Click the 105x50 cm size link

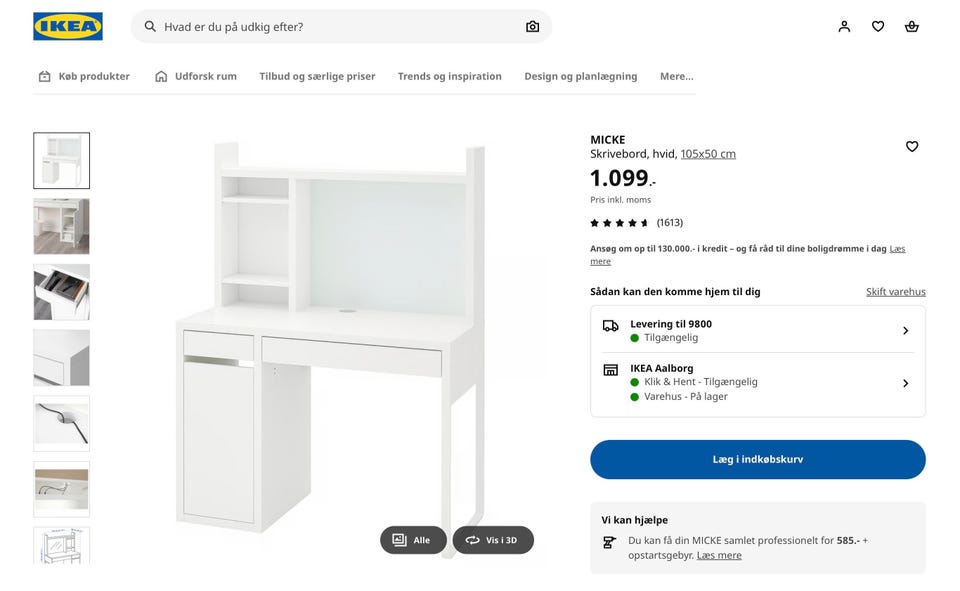coord(708,154)
